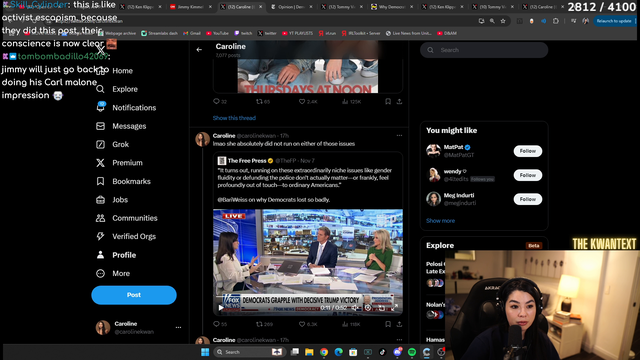This screenshot has width=640, height=360.
Task: Follow MatPat in You might like
Action: coord(527,151)
